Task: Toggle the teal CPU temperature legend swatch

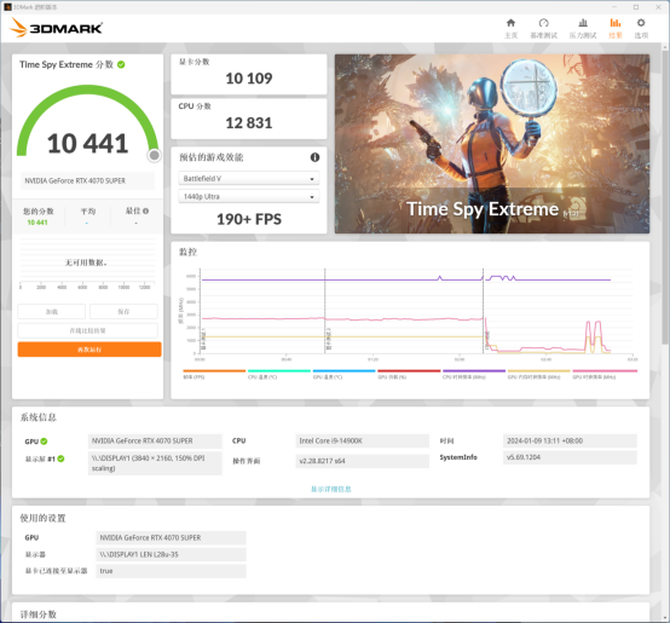Action: [279, 371]
